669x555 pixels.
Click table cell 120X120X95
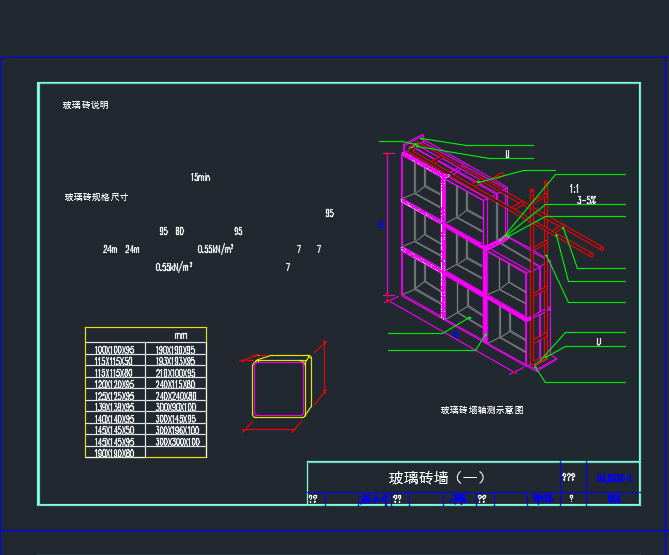point(114,384)
